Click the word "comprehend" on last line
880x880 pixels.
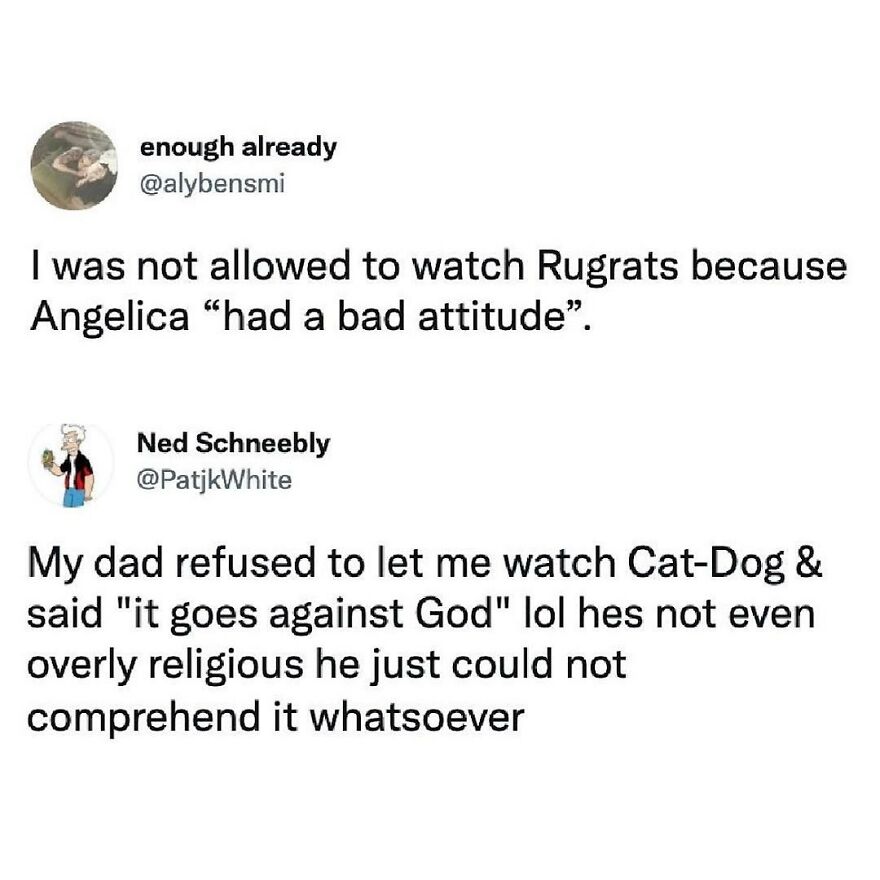(x=144, y=718)
